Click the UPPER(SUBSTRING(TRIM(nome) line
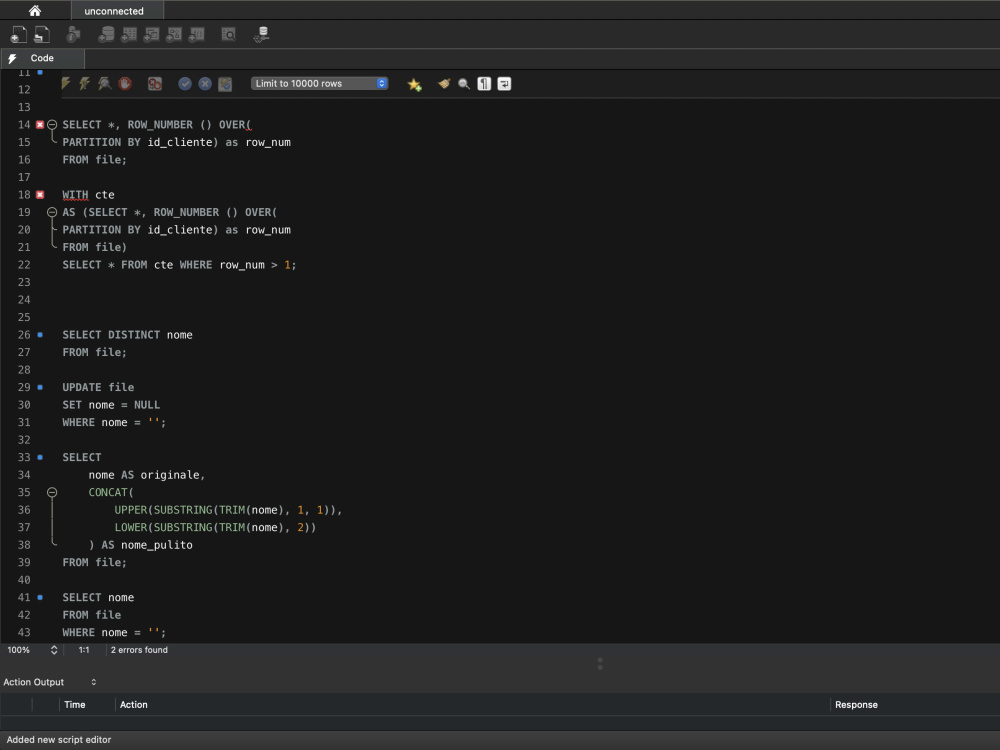The height and width of the screenshot is (750, 1000). coord(228,510)
